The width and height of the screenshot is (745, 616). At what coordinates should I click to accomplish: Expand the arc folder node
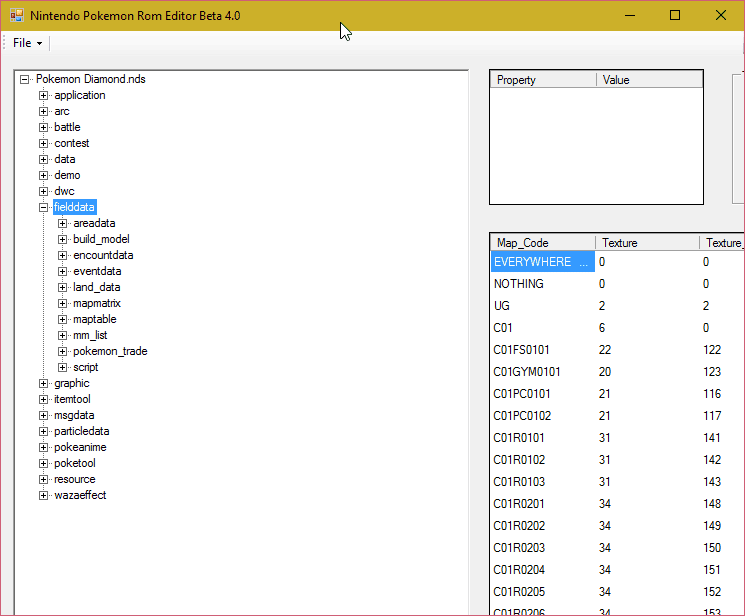click(43, 112)
